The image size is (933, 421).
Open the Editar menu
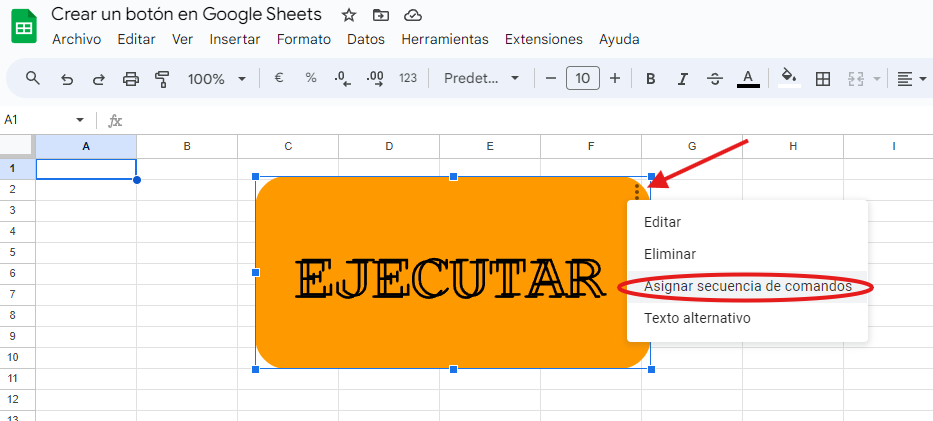[136, 39]
